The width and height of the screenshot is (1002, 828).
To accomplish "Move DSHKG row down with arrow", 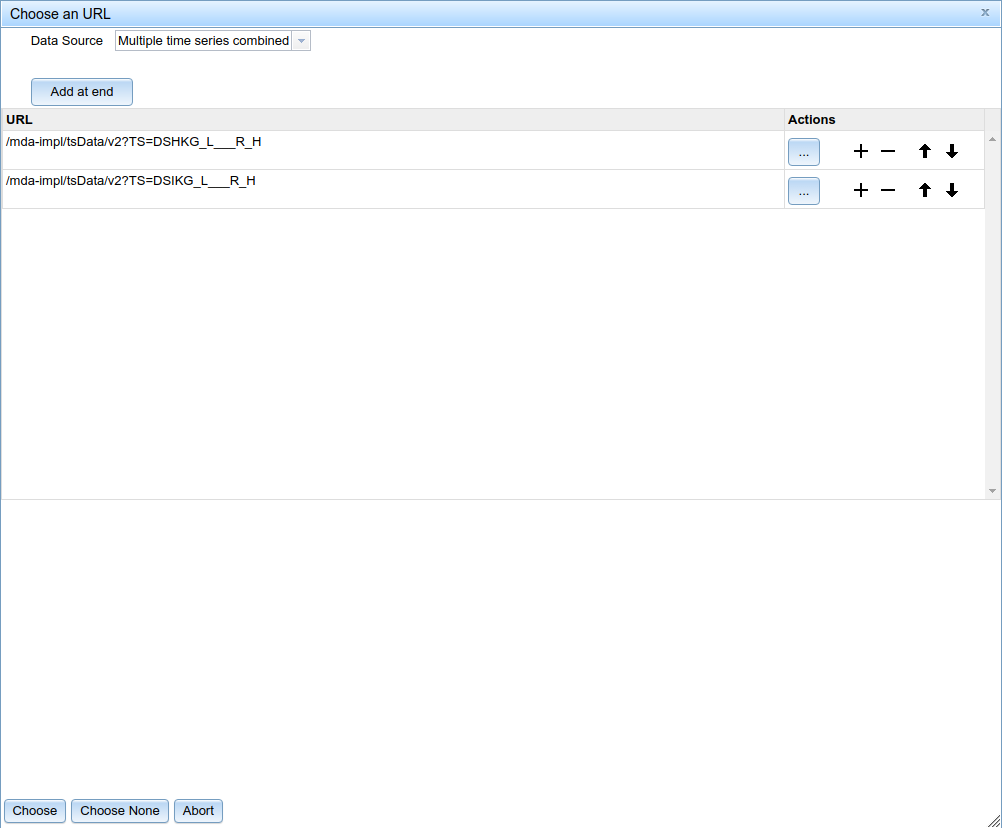I will click(952, 152).
